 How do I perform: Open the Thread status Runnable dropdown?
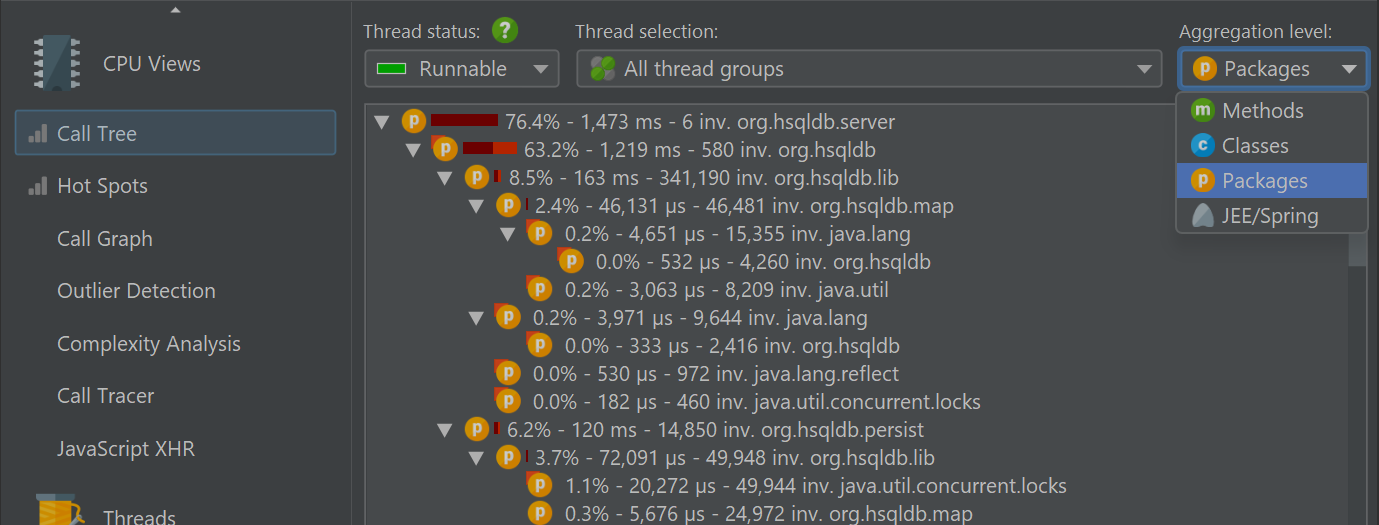461,69
